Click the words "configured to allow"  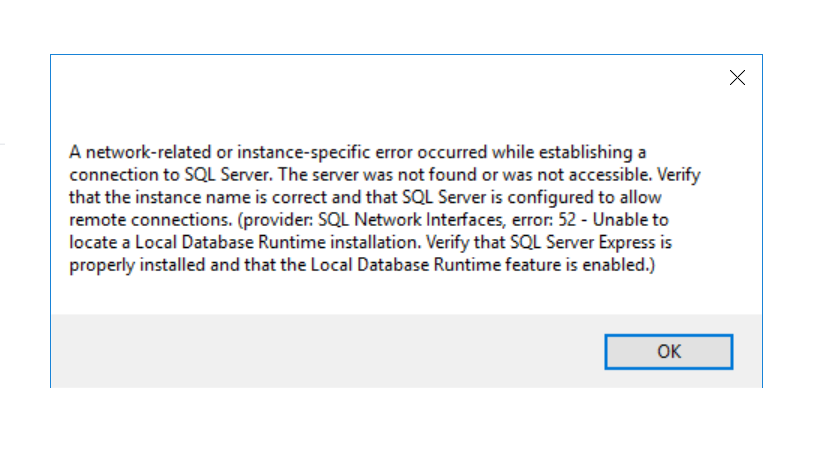[584, 197]
